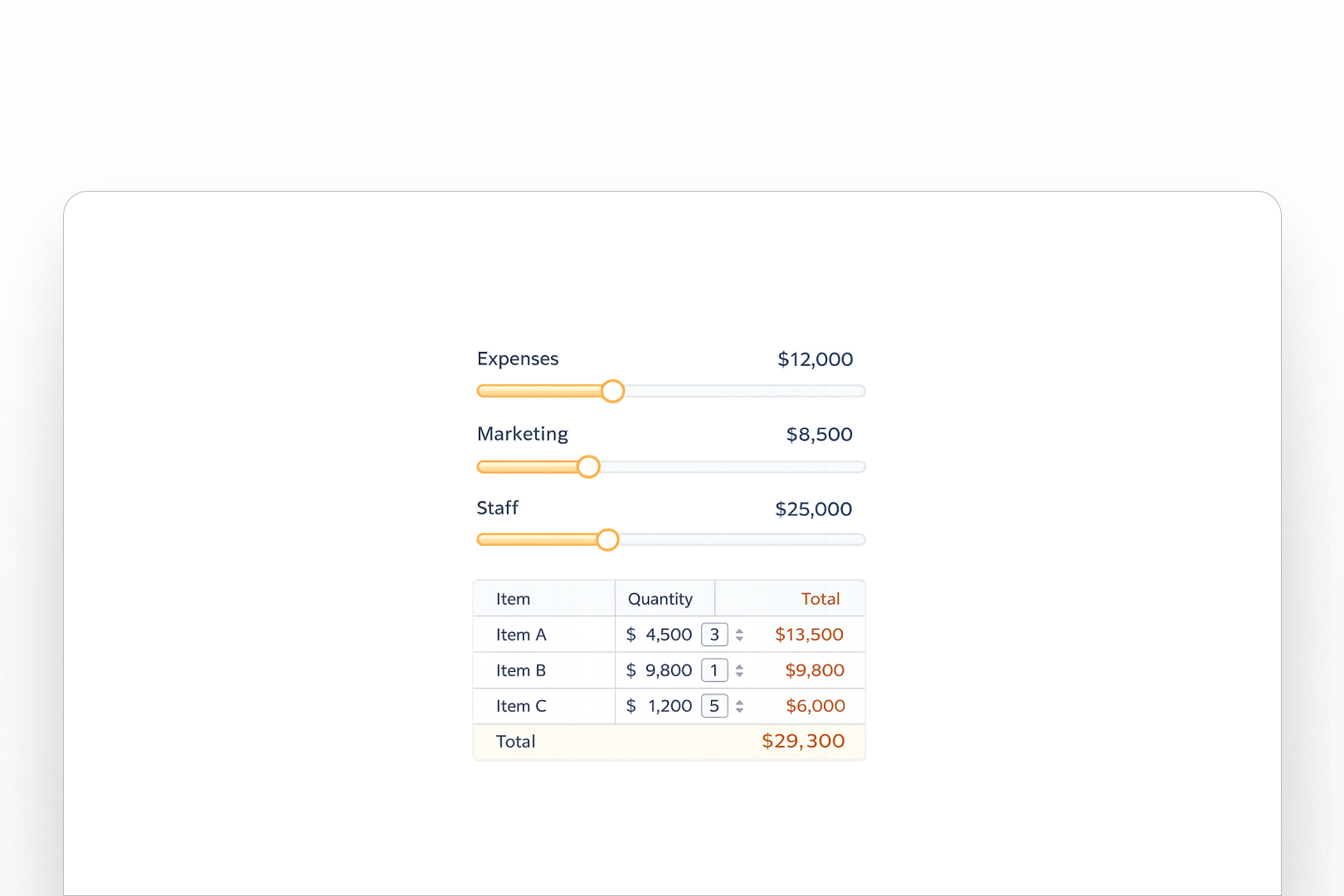Click the Expenses slider handle
Screen dimensions: 1344x896
(613, 391)
